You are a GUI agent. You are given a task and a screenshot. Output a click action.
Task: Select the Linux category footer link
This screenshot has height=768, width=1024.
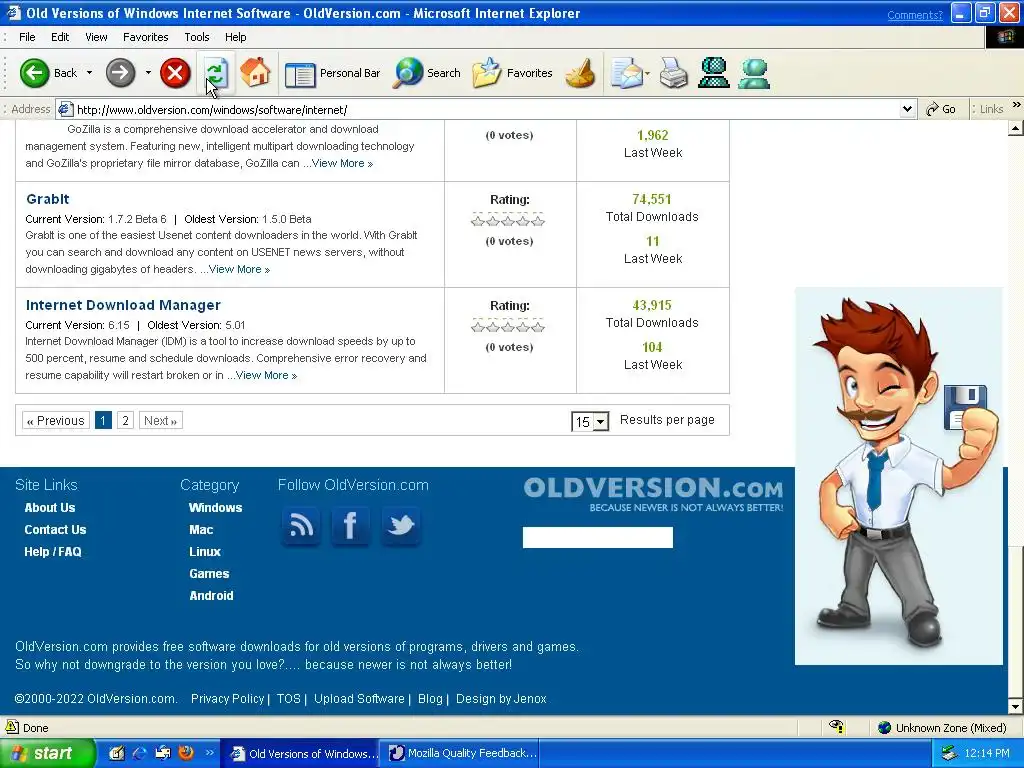click(x=205, y=552)
